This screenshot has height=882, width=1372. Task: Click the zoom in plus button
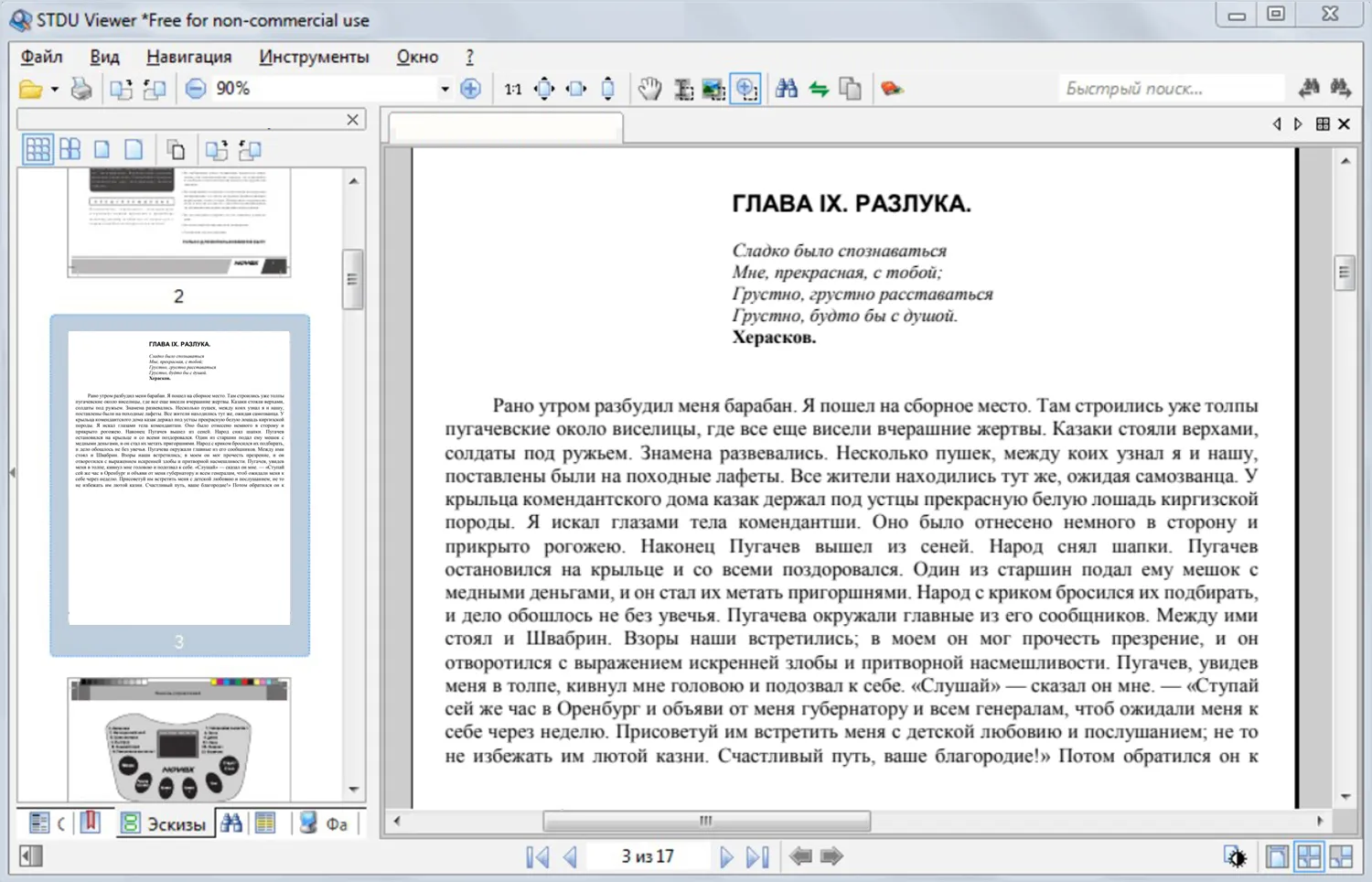coord(471,89)
